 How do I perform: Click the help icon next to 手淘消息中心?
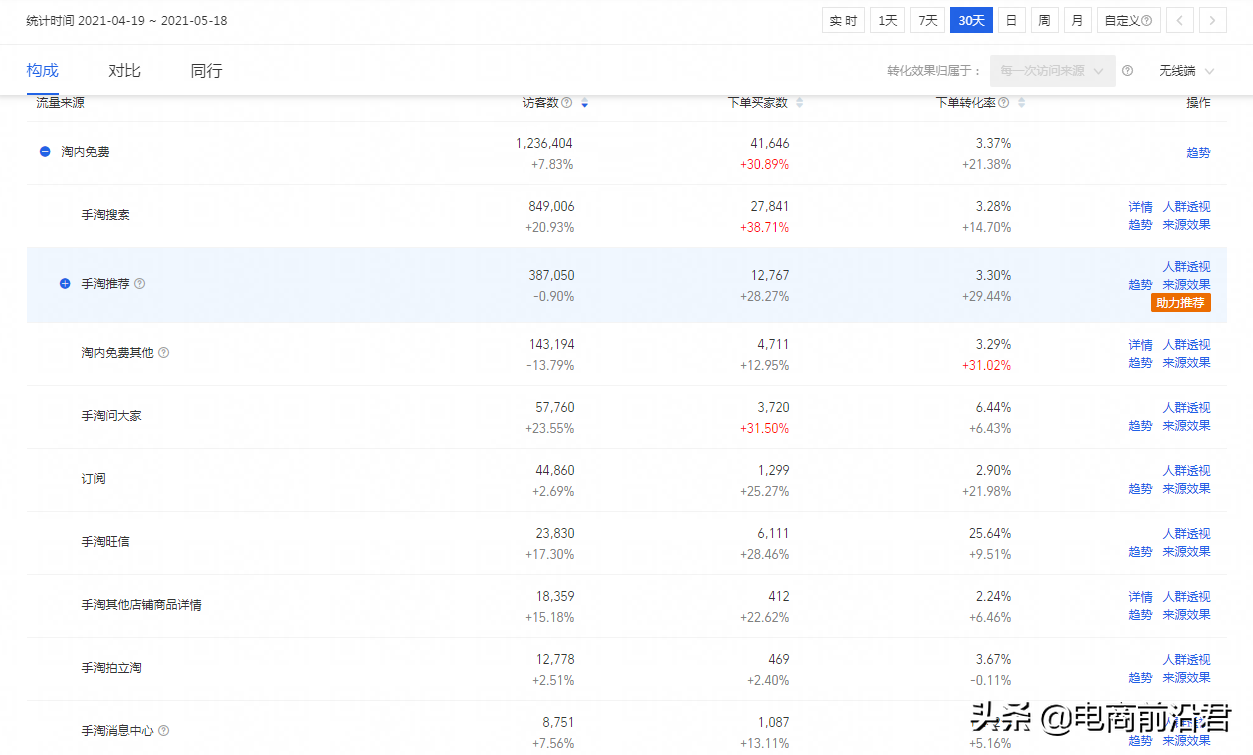[x=164, y=731]
